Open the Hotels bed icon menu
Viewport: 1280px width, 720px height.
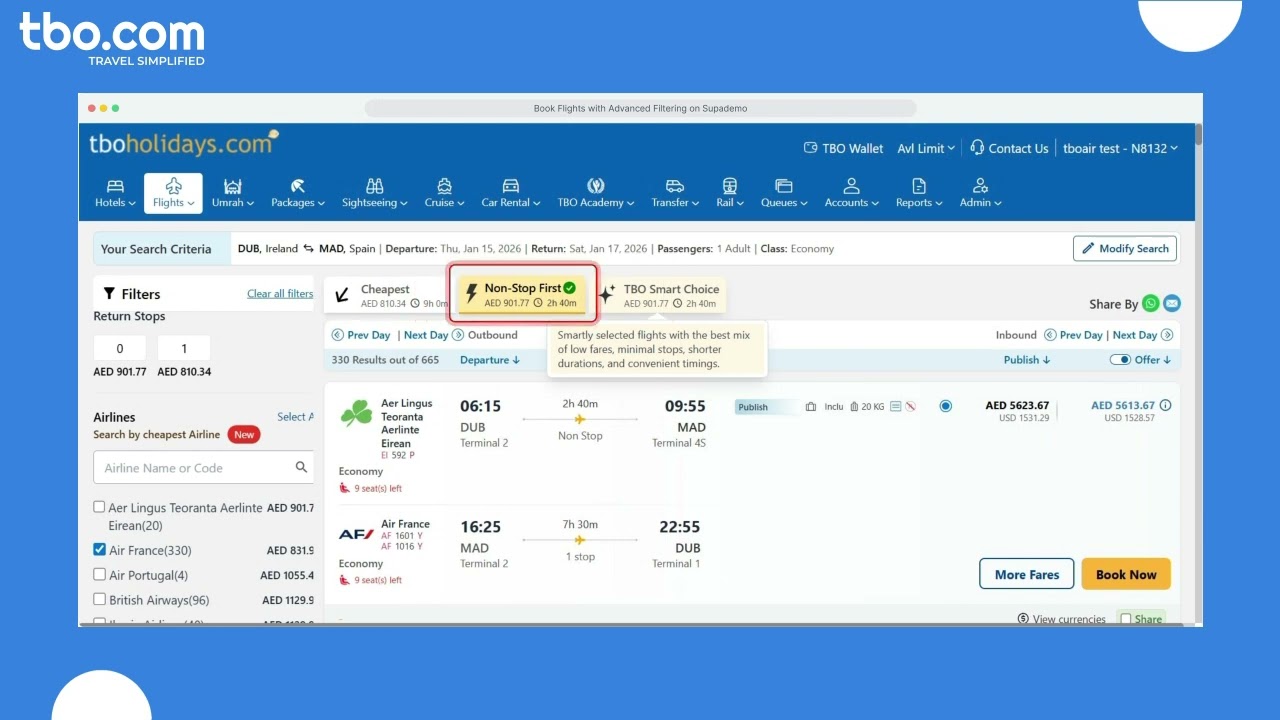(115, 193)
